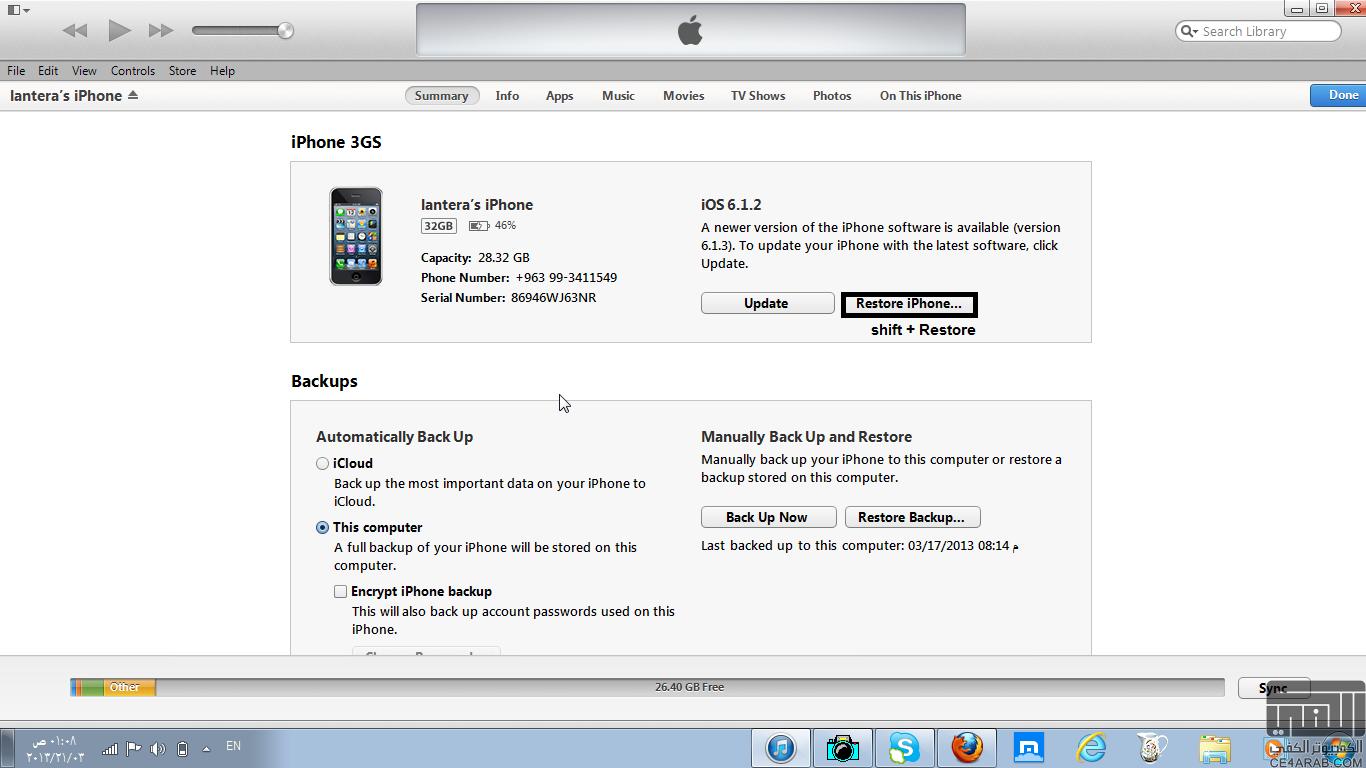
Task: Click the Phone Number value
Action: 566,278
